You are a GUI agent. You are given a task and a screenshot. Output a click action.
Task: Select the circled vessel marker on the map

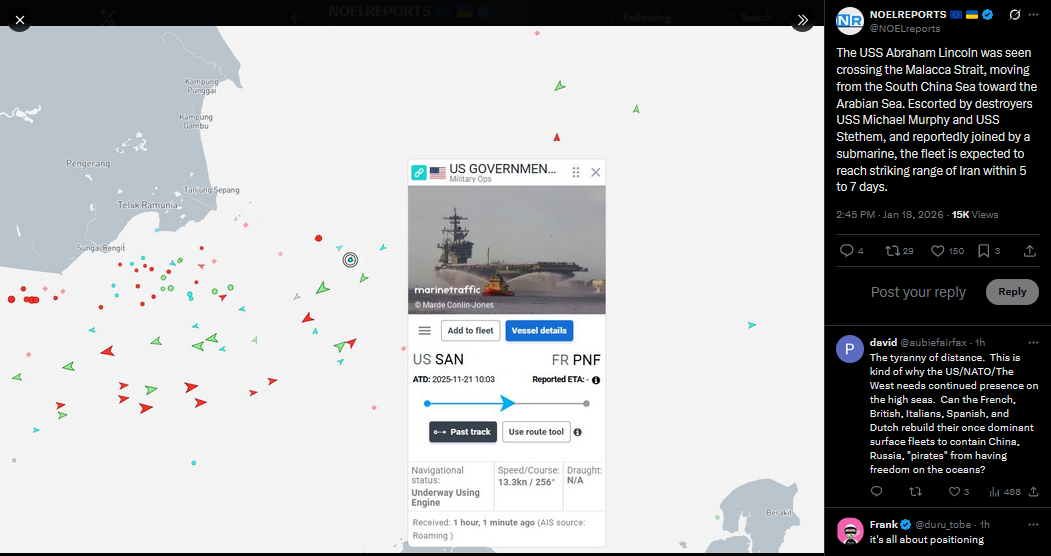(350, 260)
